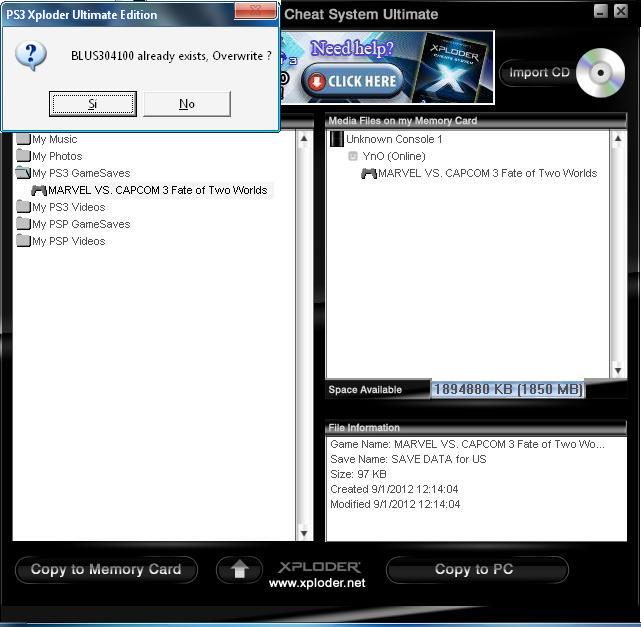The image size is (641, 627).
Task: Minimize the Cheat System Ultimate window
Action: (601, 11)
